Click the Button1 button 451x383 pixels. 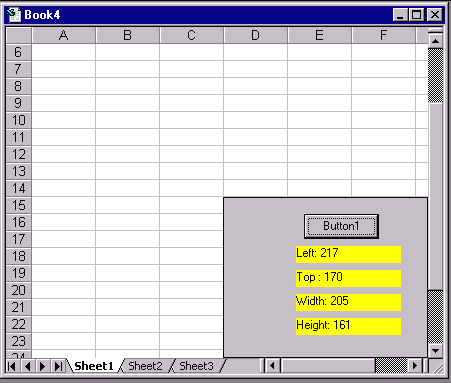click(x=341, y=226)
